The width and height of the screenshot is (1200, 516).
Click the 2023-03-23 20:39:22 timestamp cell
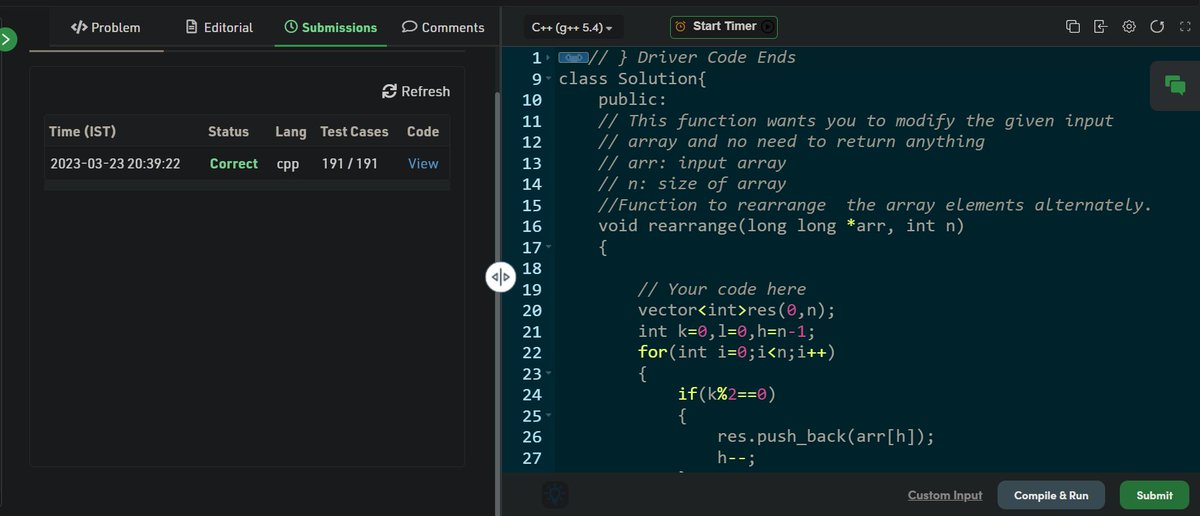[115, 163]
